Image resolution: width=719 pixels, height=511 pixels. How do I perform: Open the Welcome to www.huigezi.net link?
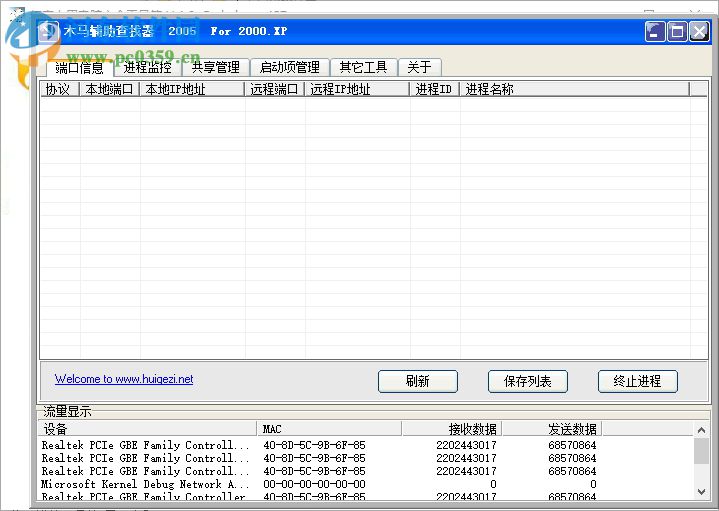coord(124,379)
